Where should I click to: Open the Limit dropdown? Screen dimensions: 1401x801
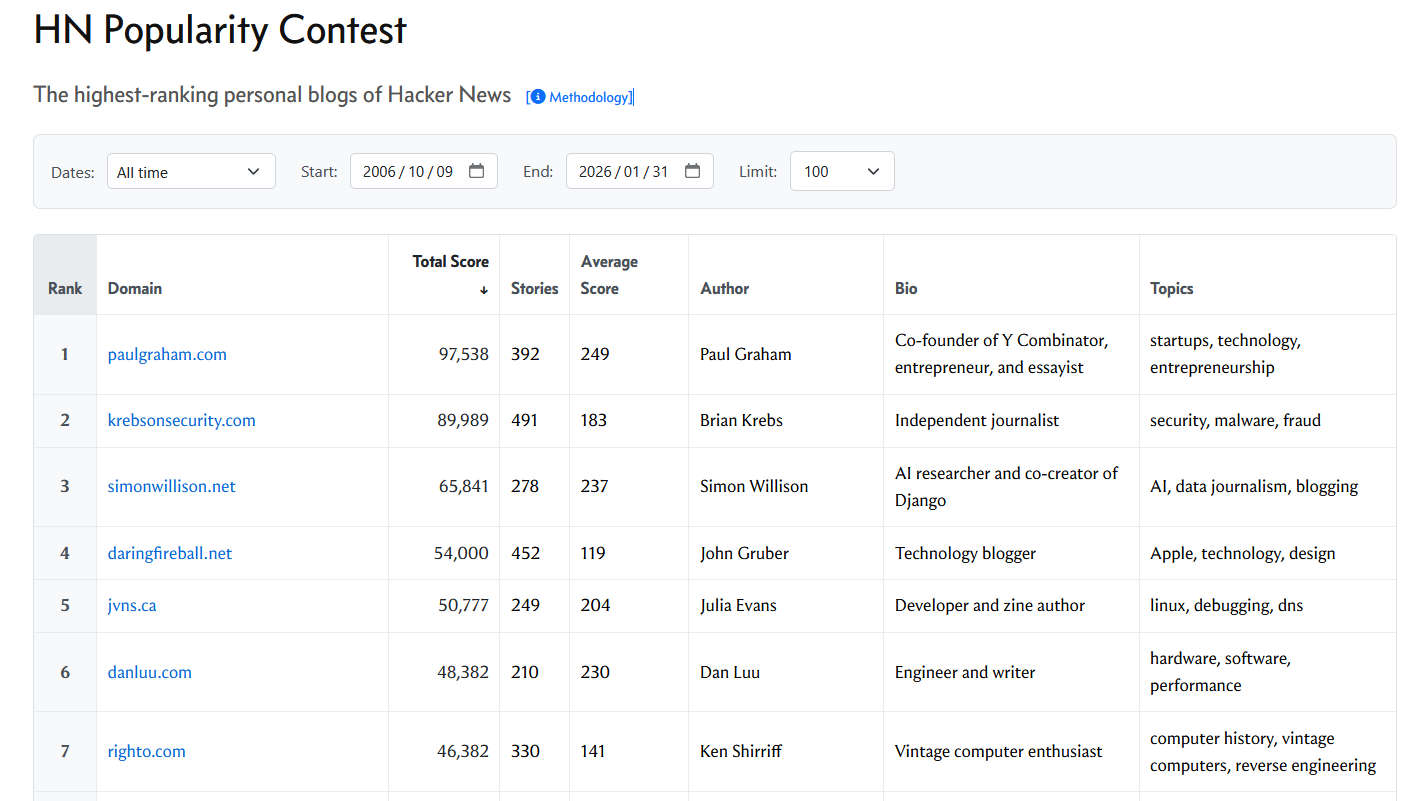[842, 171]
